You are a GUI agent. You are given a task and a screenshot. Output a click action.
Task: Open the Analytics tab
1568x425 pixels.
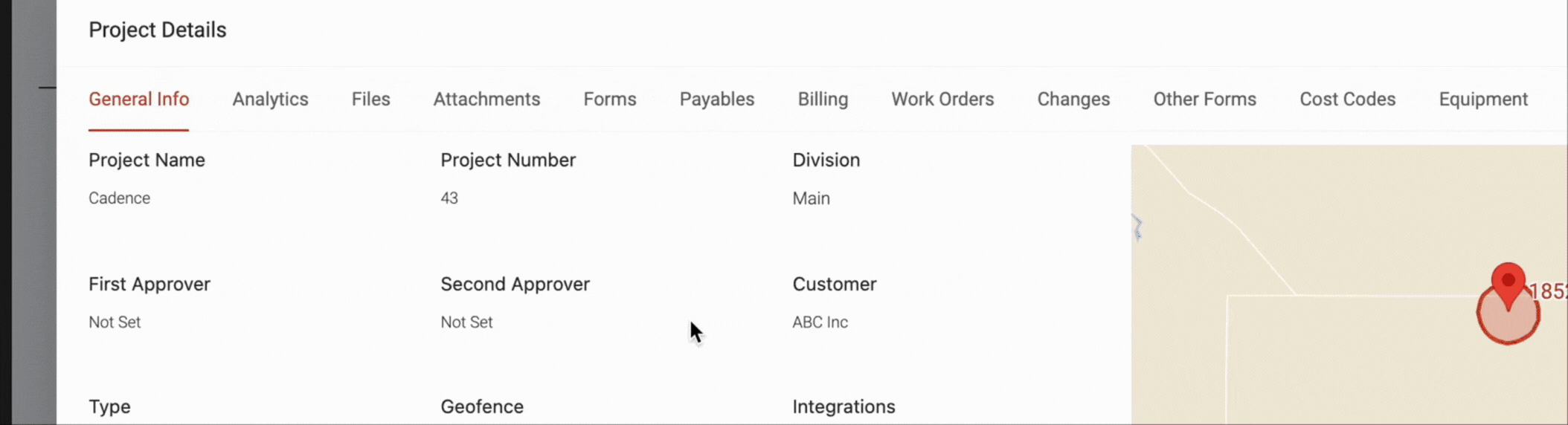pos(270,99)
